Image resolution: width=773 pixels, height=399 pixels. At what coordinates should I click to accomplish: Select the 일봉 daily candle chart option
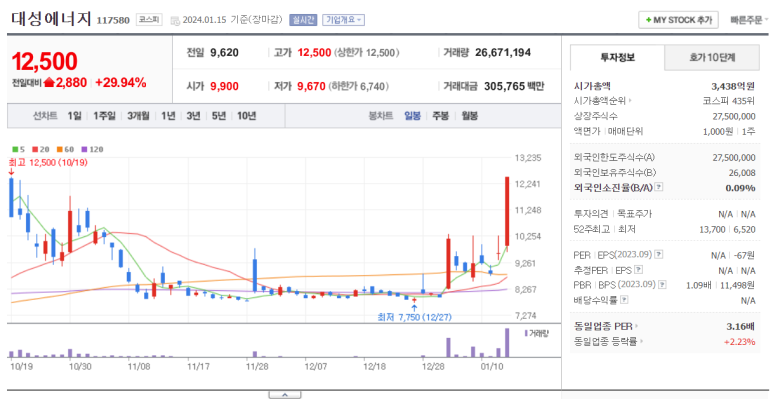coord(412,116)
